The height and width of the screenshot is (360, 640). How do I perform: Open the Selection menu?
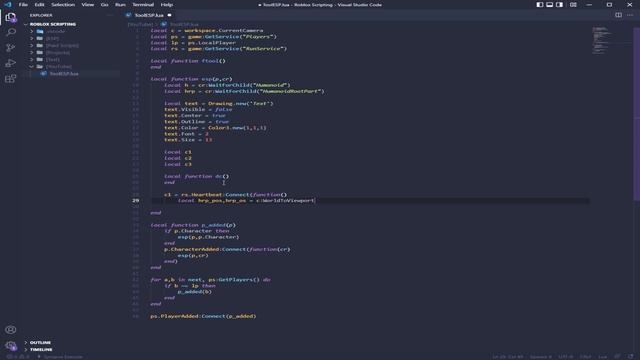[63, 4]
